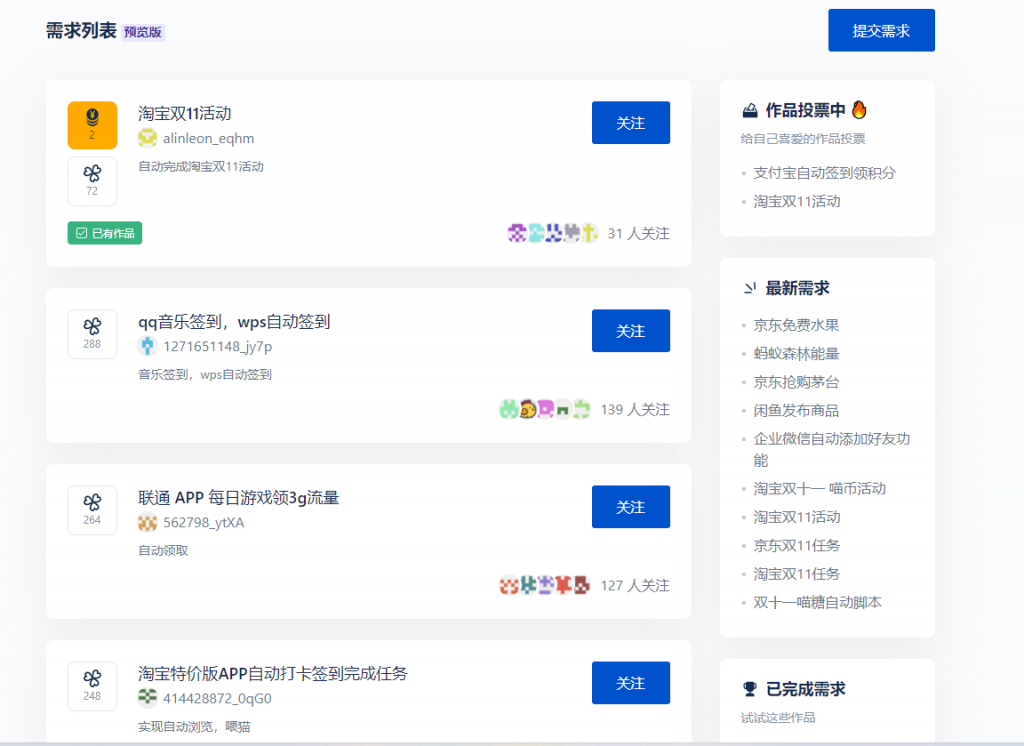Upvote the clover icon showing 248
The width and height of the screenshot is (1024, 746).
(x=92, y=686)
